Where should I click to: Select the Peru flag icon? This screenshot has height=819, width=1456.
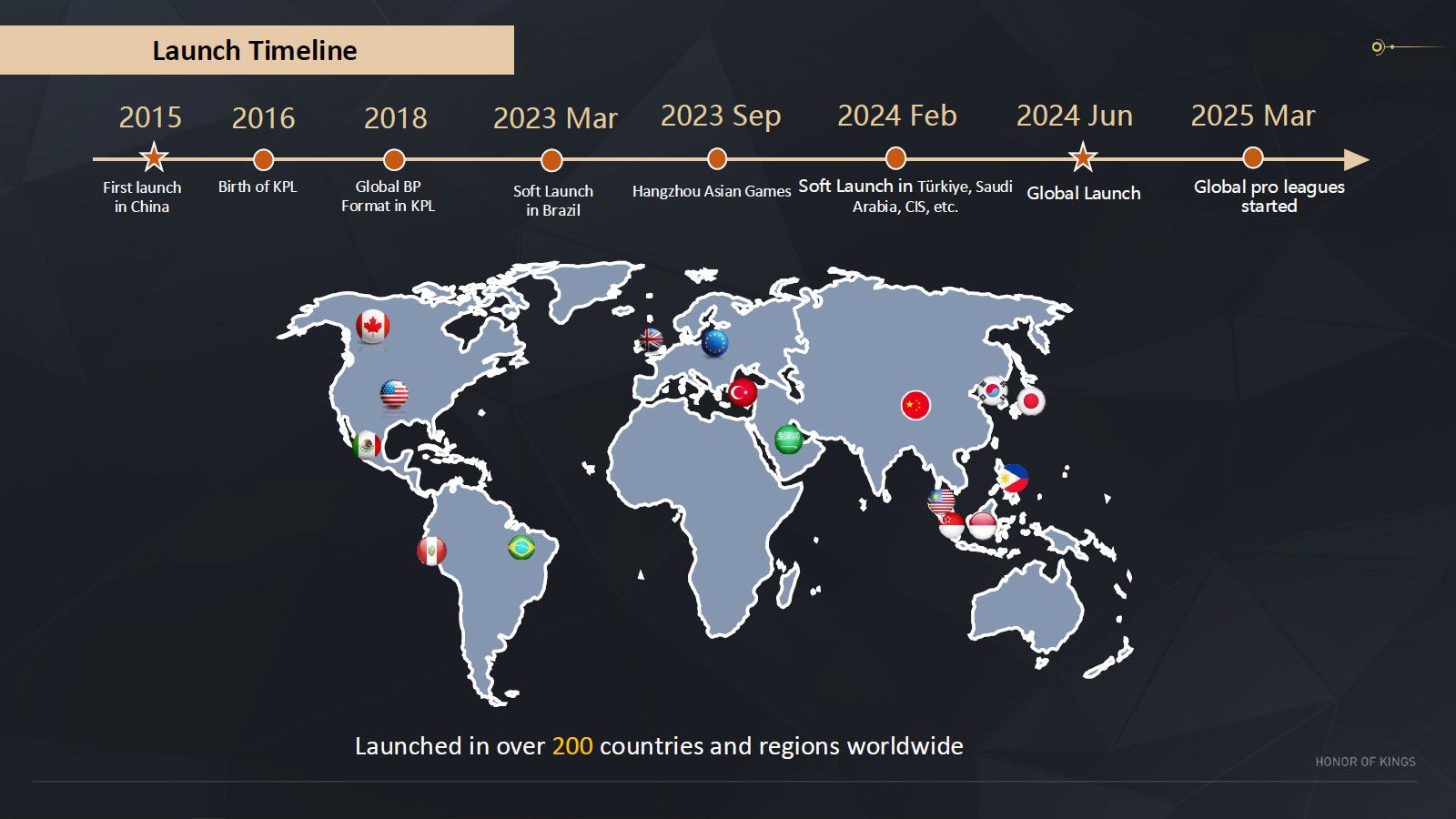[431, 551]
